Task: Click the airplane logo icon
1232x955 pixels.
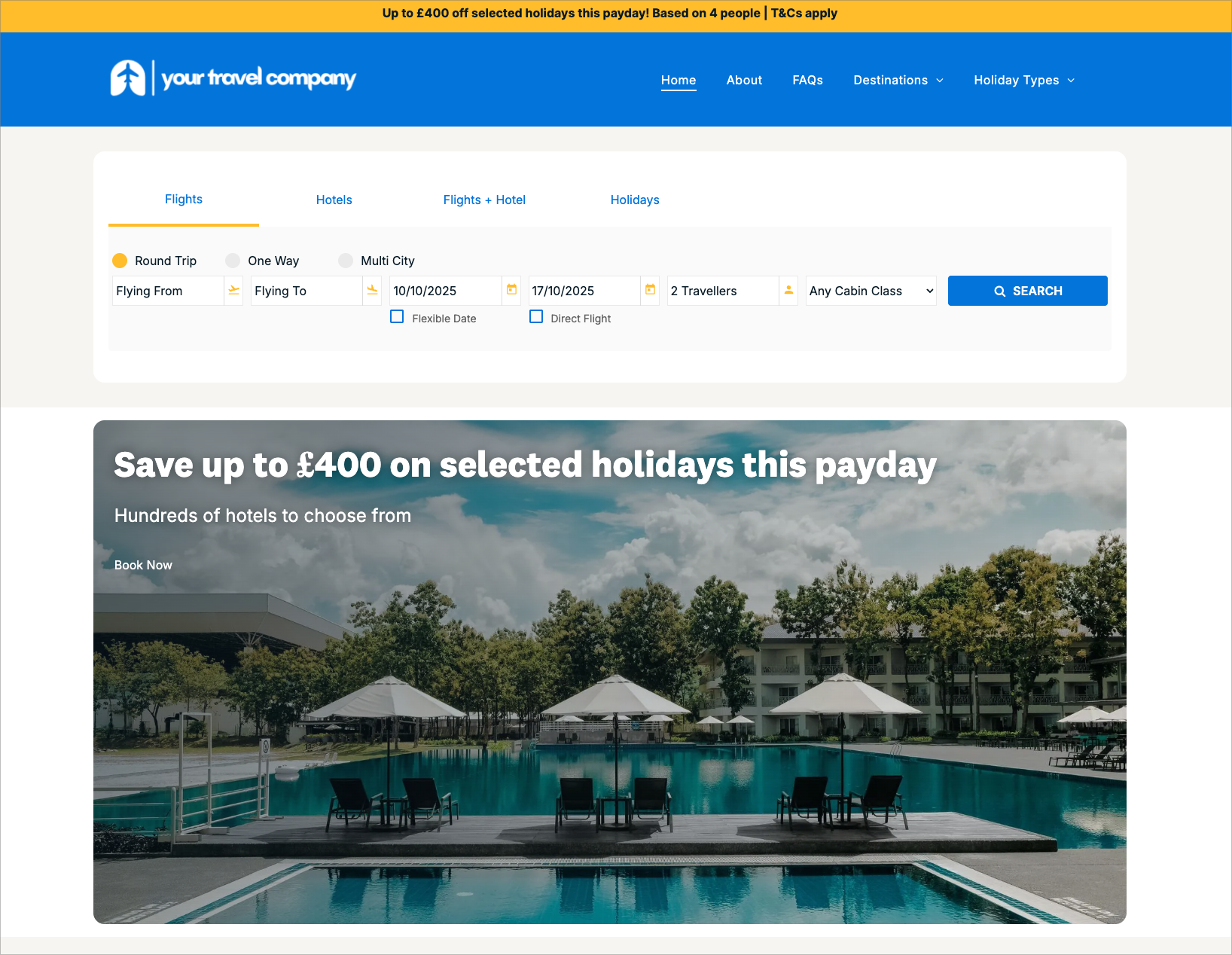Action: pos(128,78)
